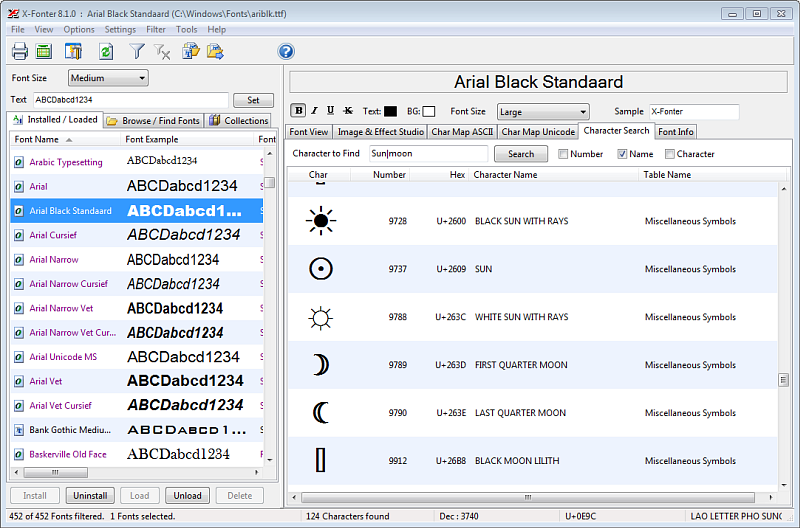The height and width of the screenshot is (528, 800).
Task: Click the Uninstall button
Action: tap(90, 495)
